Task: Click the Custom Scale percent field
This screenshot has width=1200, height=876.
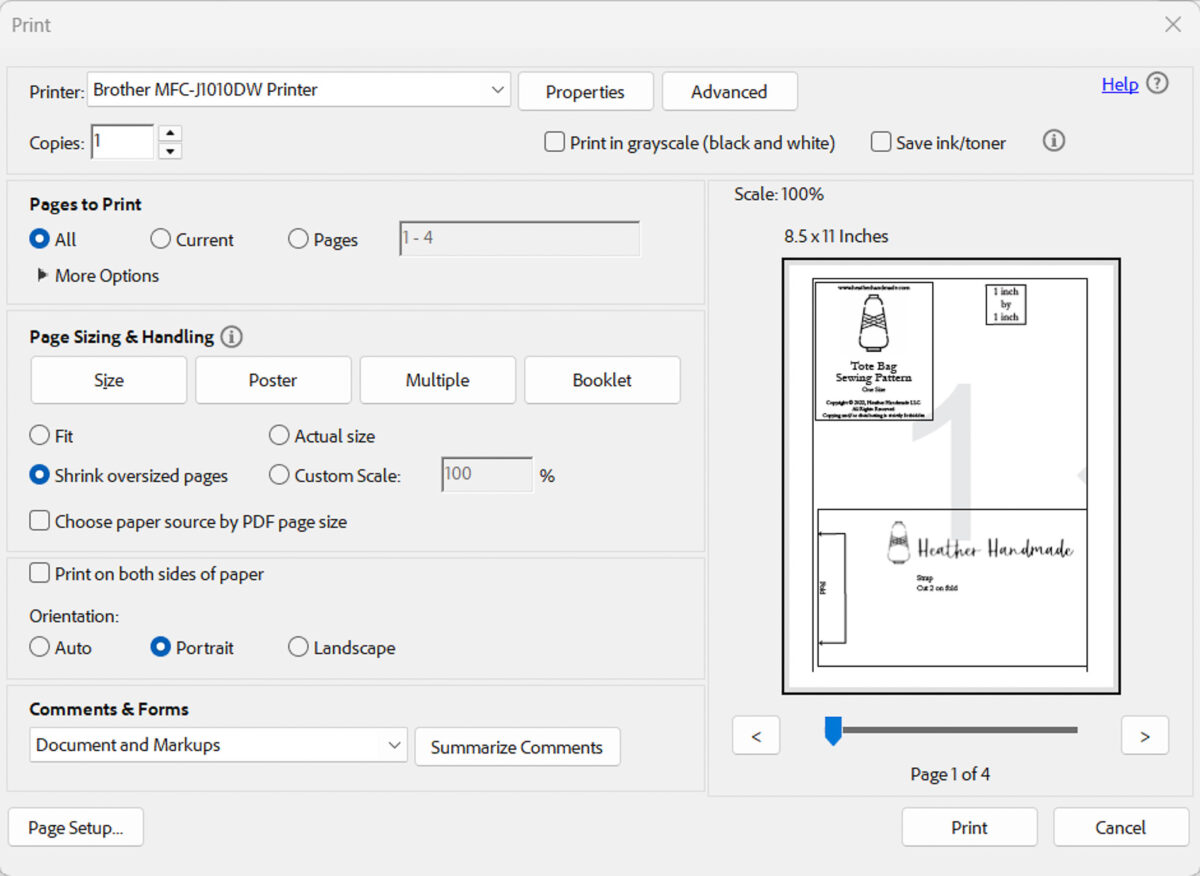Action: click(x=487, y=475)
